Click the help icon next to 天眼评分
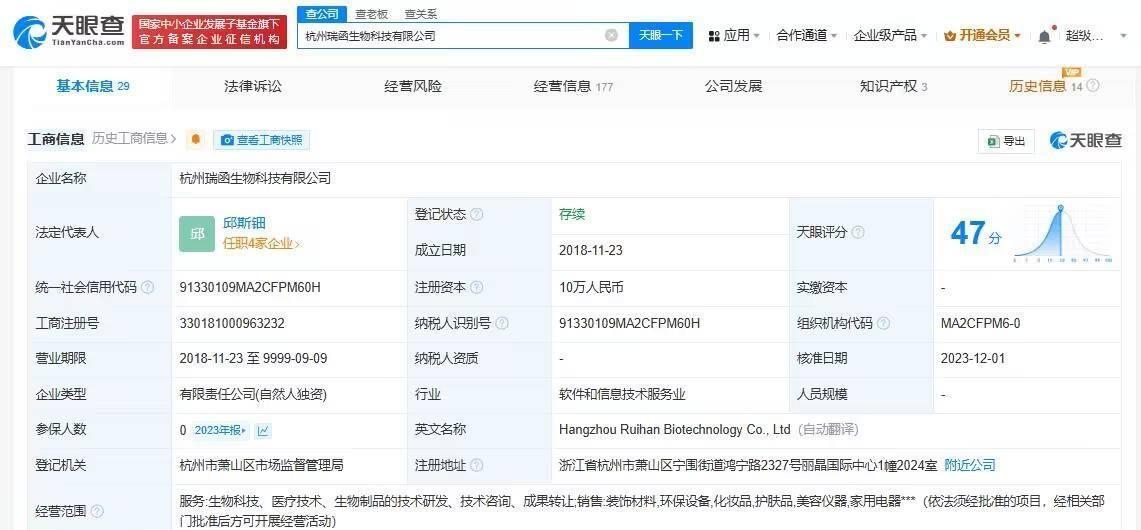 (x=858, y=232)
